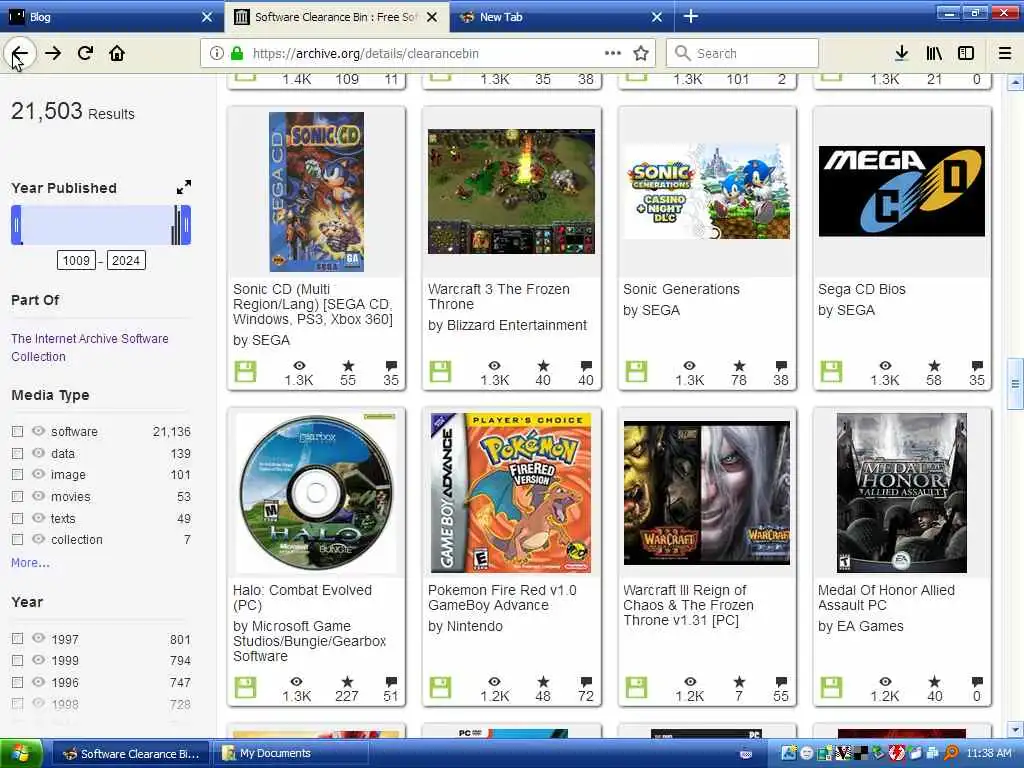Open Pokemon Fire Red v1.0 link

point(502,598)
